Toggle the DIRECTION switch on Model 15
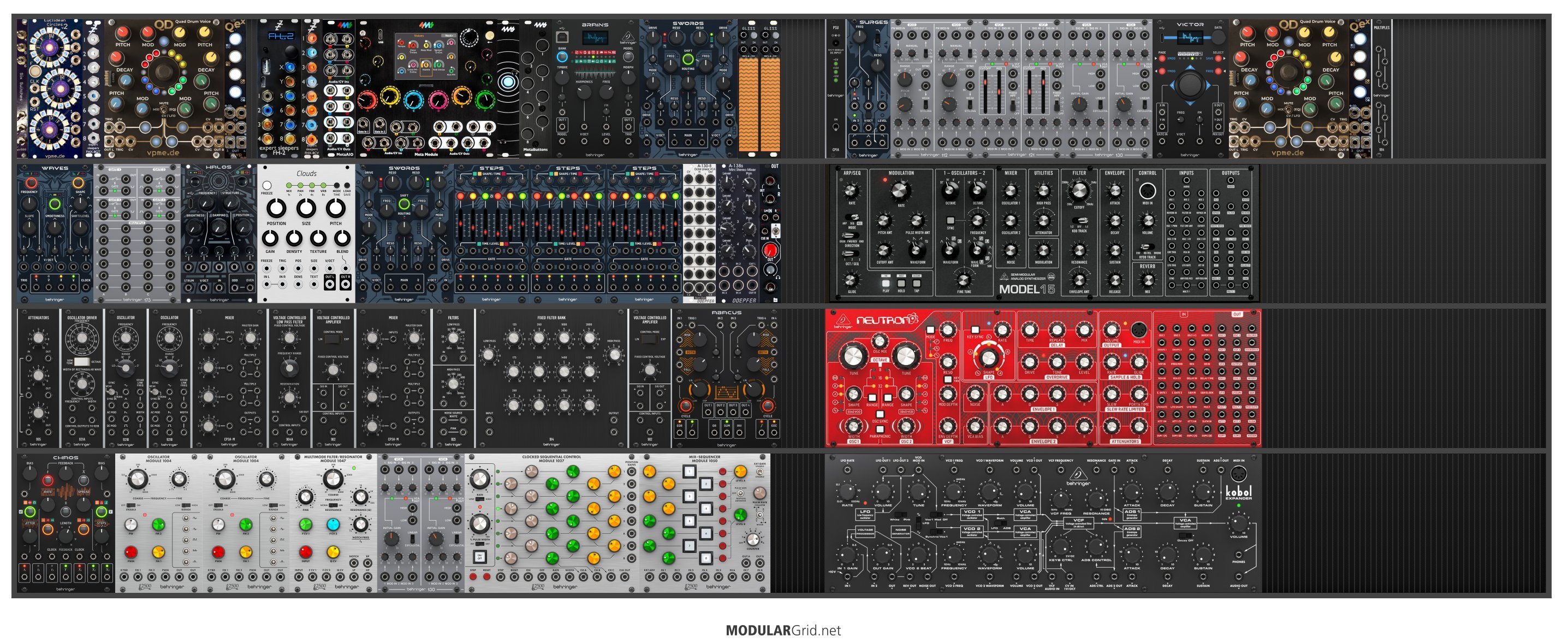The width and height of the screenshot is (1568, 642). click(x=852, y=234)
